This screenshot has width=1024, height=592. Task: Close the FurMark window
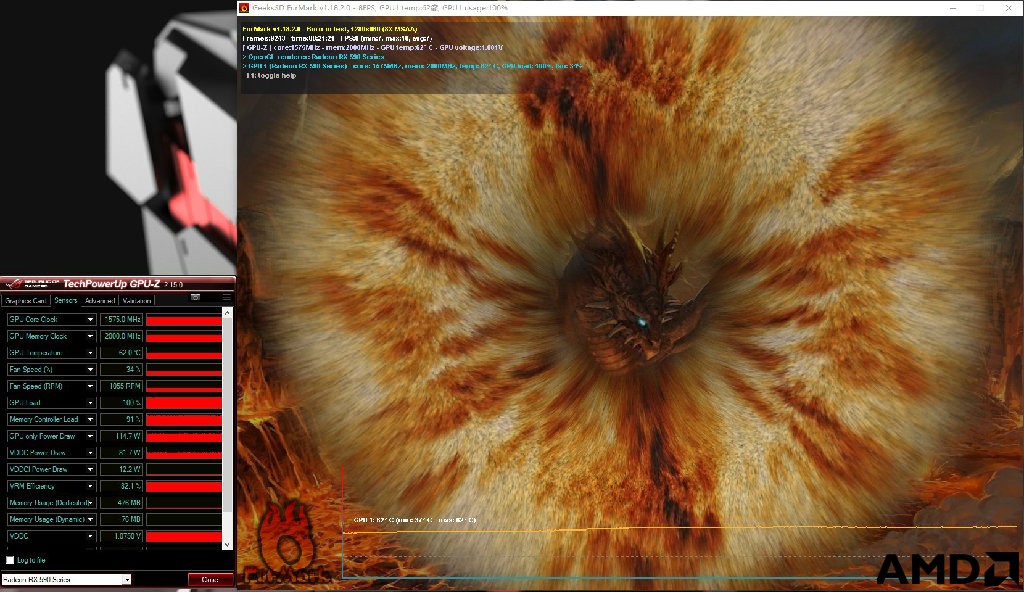(1009, 8)
